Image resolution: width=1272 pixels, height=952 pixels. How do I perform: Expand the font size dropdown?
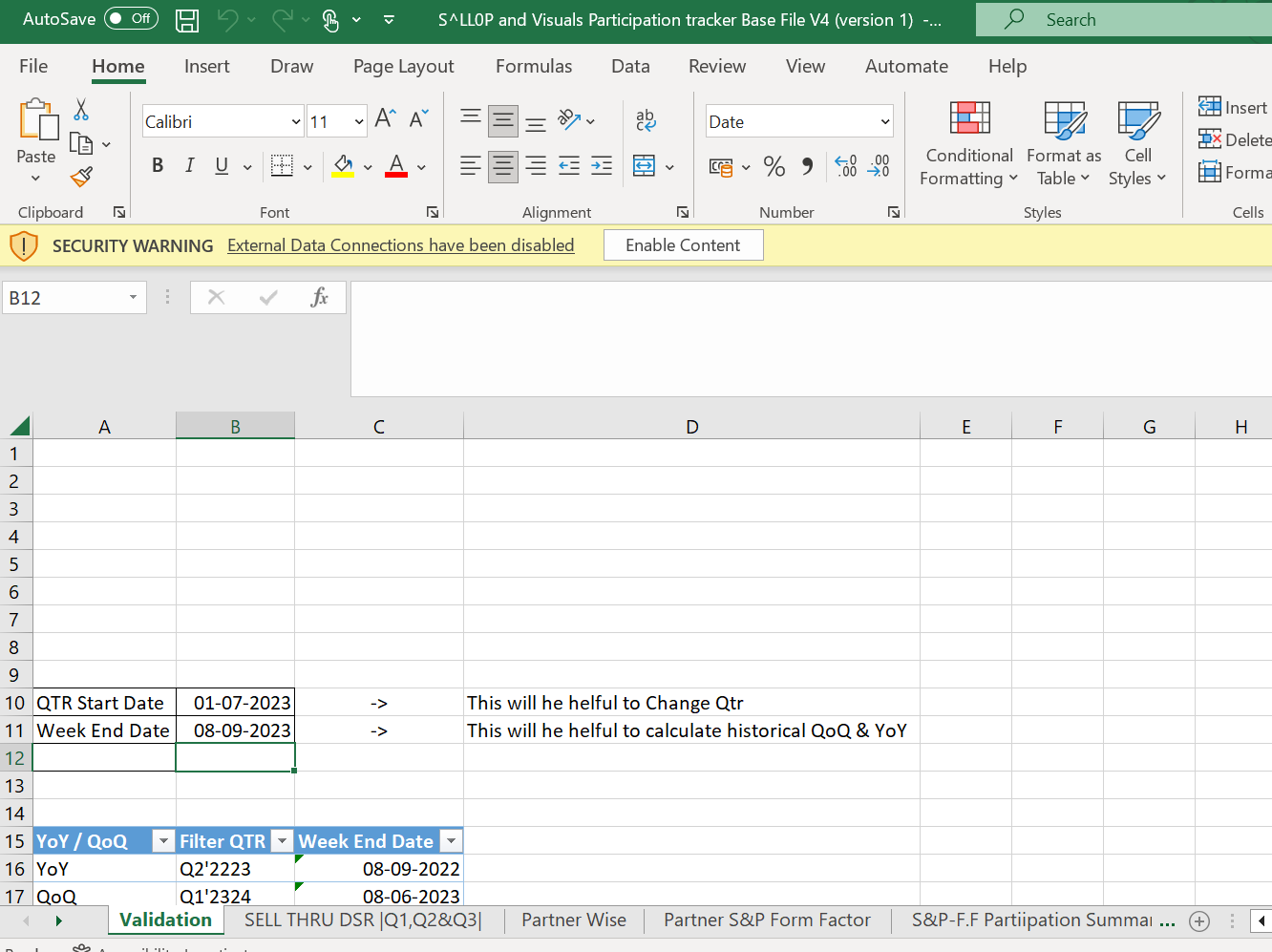point(359,122)
